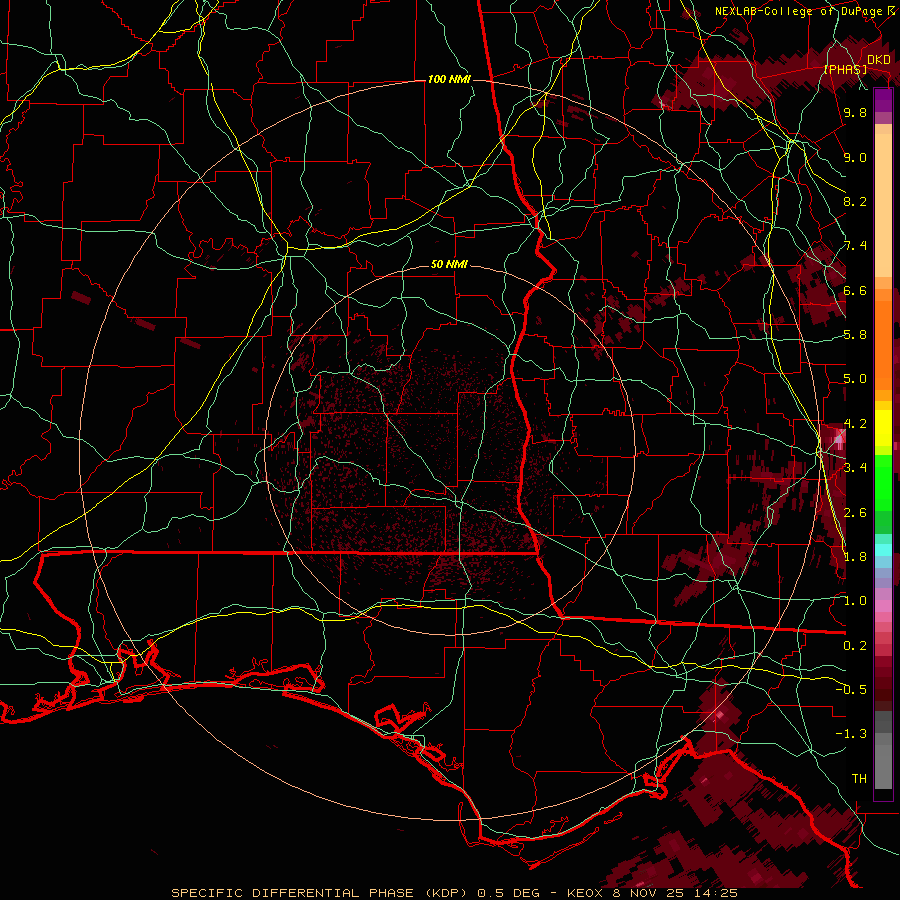Click the 1.8 value on the color scale

tap(855, 557)
